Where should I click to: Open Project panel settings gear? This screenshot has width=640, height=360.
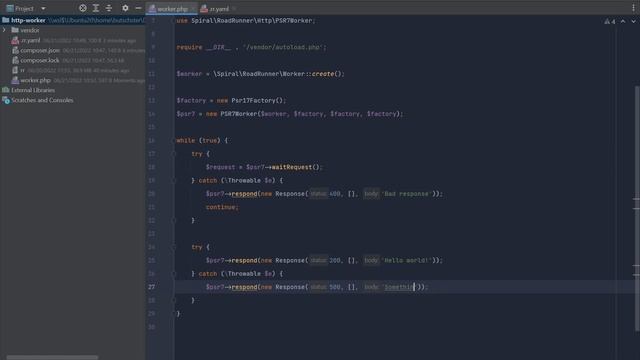125,8
